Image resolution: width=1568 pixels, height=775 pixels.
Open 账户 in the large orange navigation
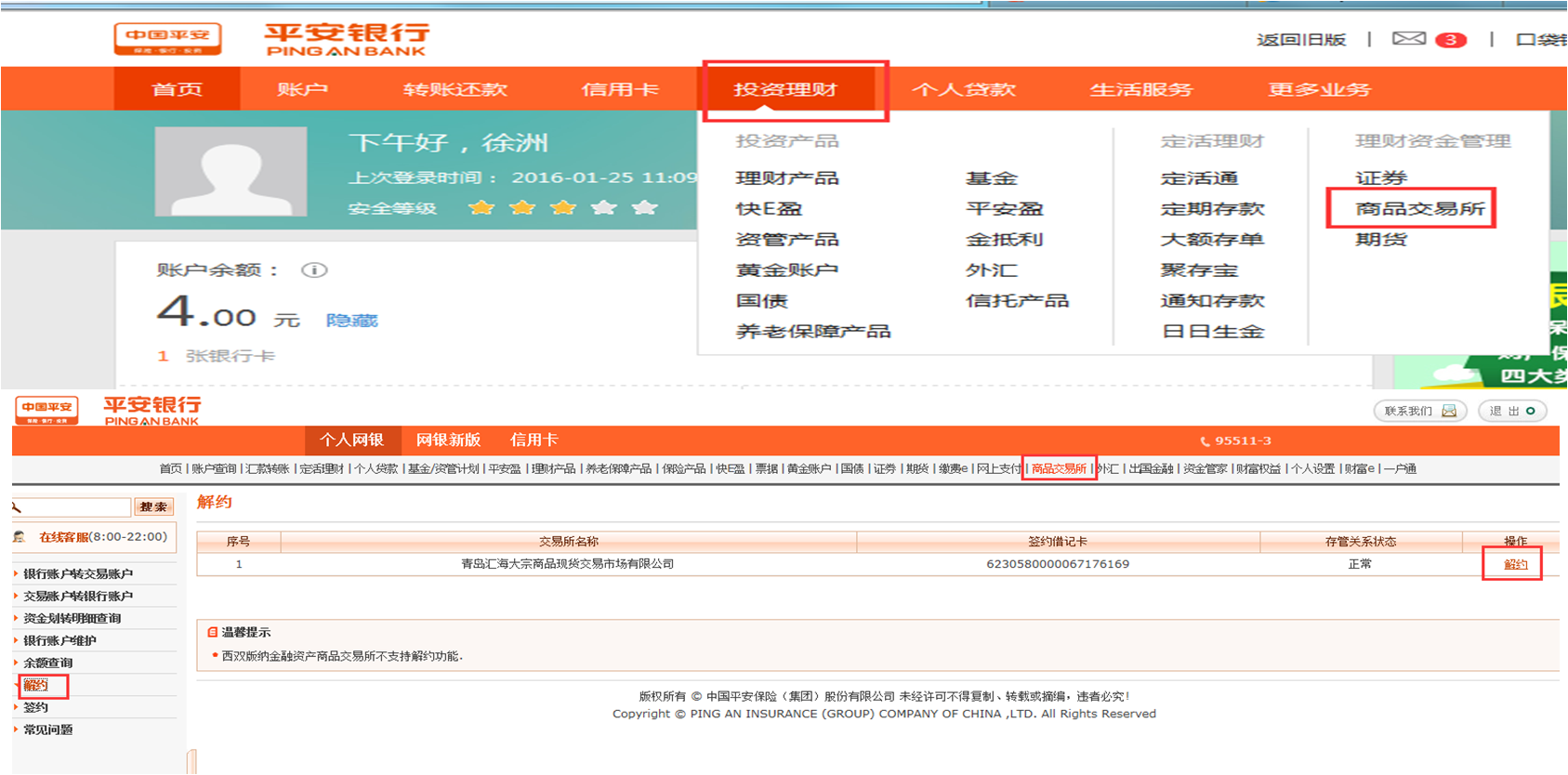pos(302,89)
